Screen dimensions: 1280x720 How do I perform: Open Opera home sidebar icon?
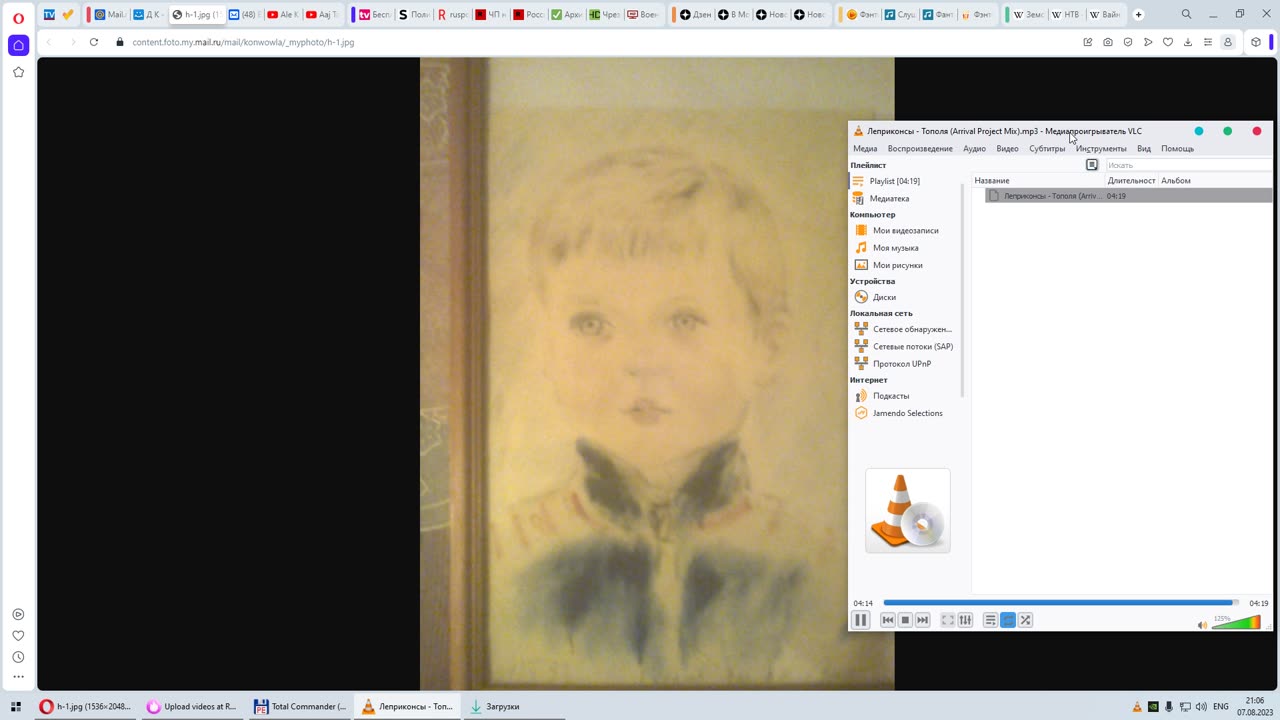click(x=18, y=46)
